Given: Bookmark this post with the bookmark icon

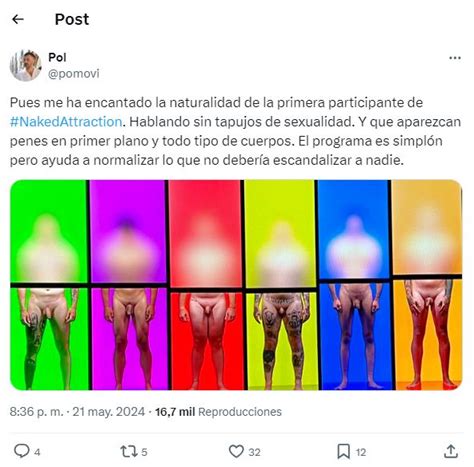Looking at the screenshot, I should point(343,452).
